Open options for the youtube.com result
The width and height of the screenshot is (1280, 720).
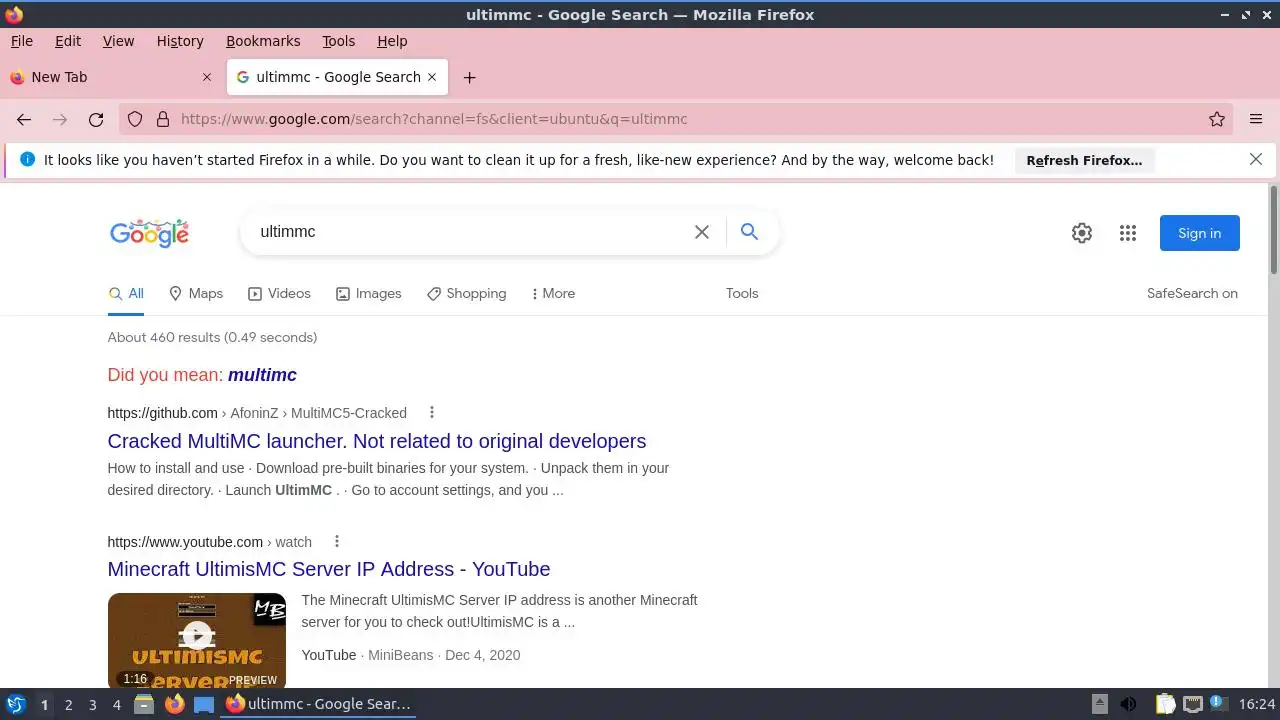click(x=337, y=541)
